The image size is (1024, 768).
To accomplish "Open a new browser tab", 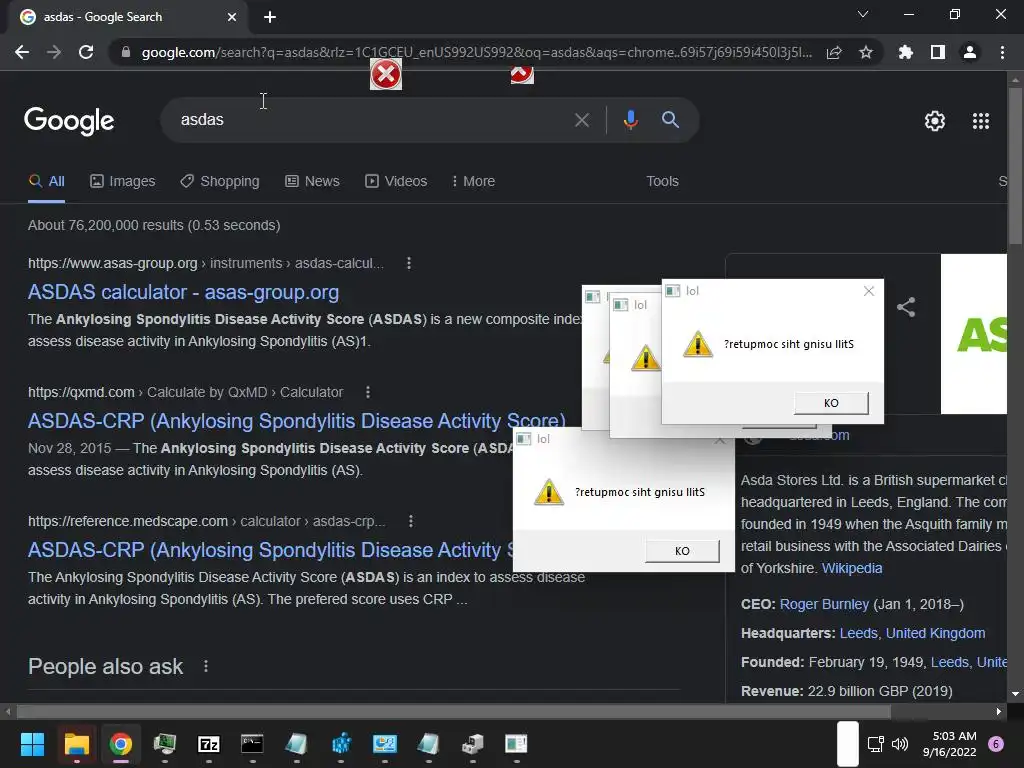I will (270, 17).
